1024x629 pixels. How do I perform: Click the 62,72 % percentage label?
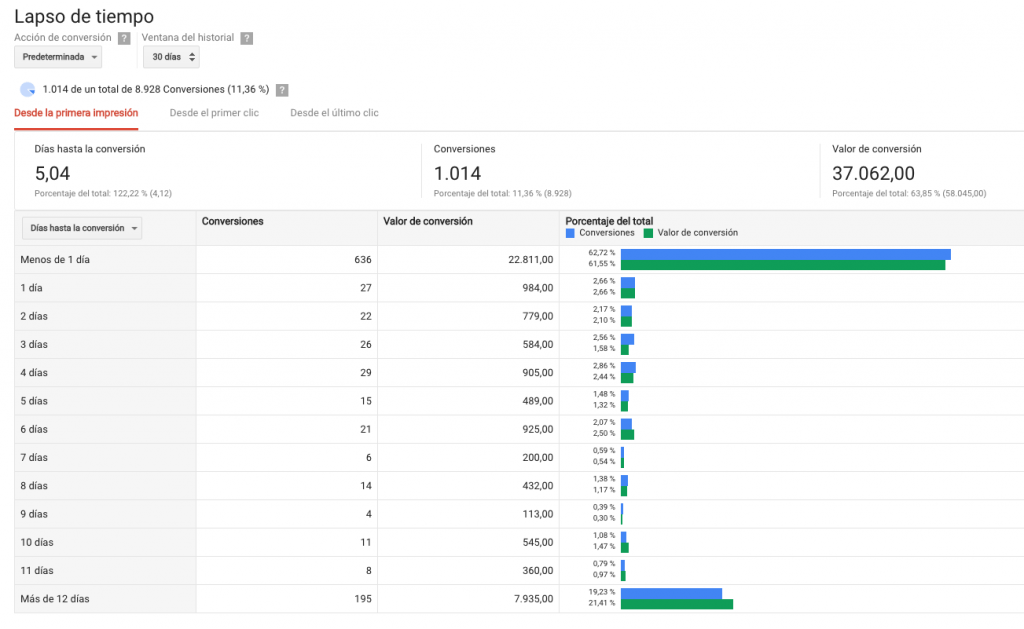click(x=601, y=253)
